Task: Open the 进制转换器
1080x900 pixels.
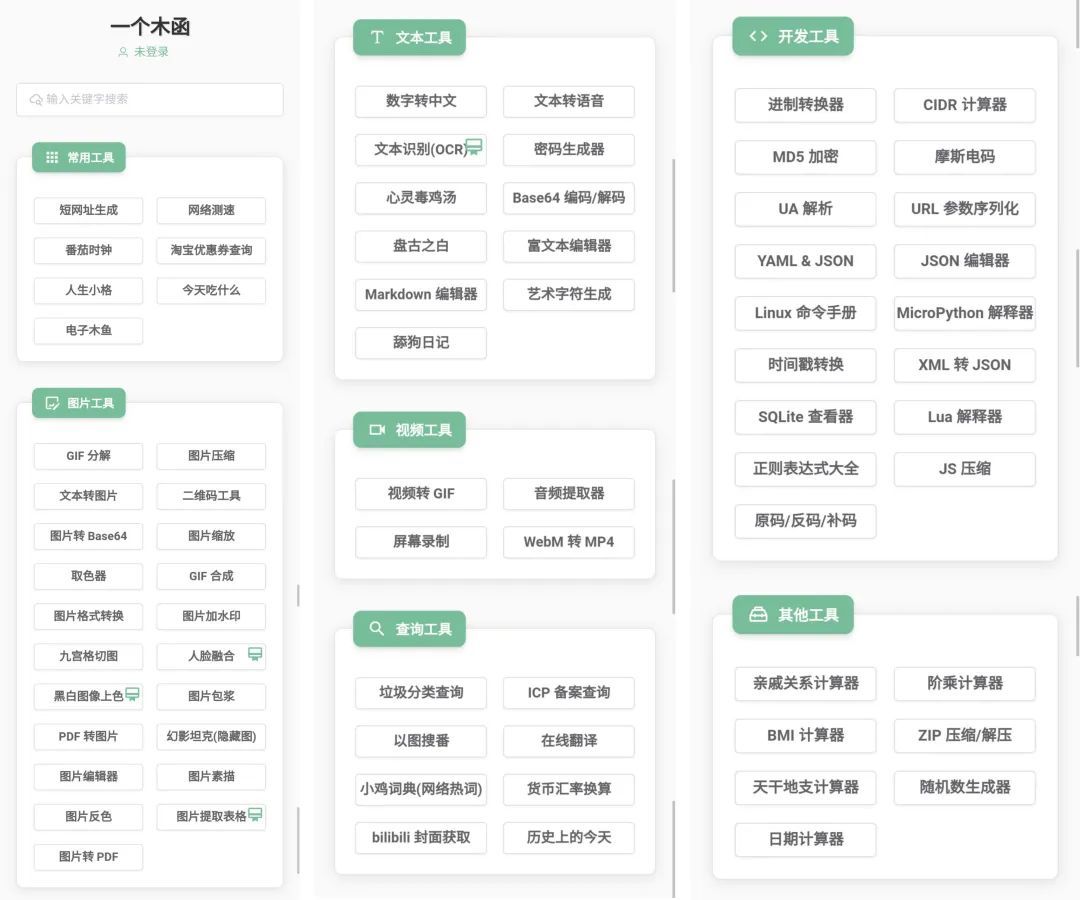Action: click(x=805, y=105)
